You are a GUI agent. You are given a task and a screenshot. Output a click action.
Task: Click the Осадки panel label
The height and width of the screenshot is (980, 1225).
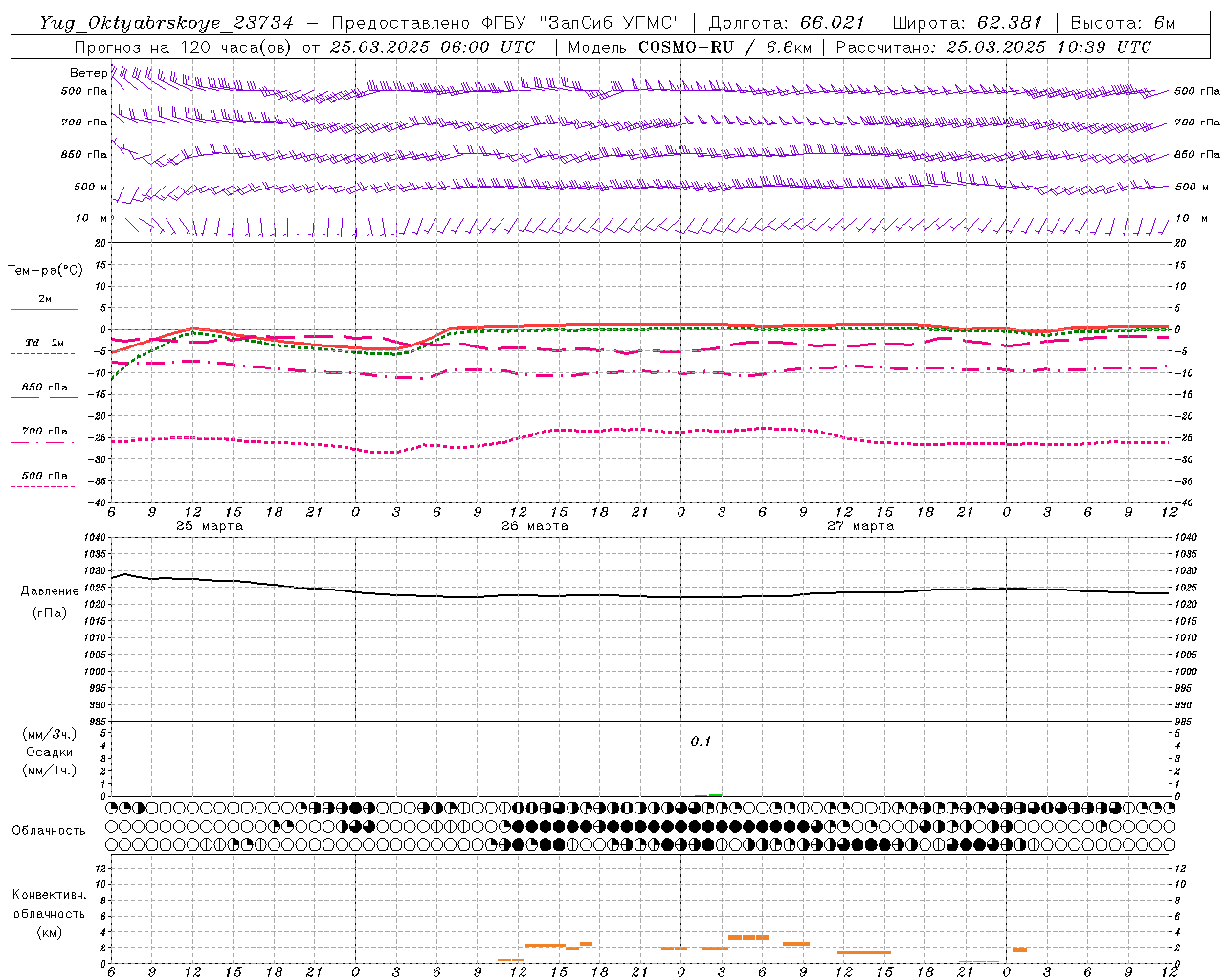49,752
